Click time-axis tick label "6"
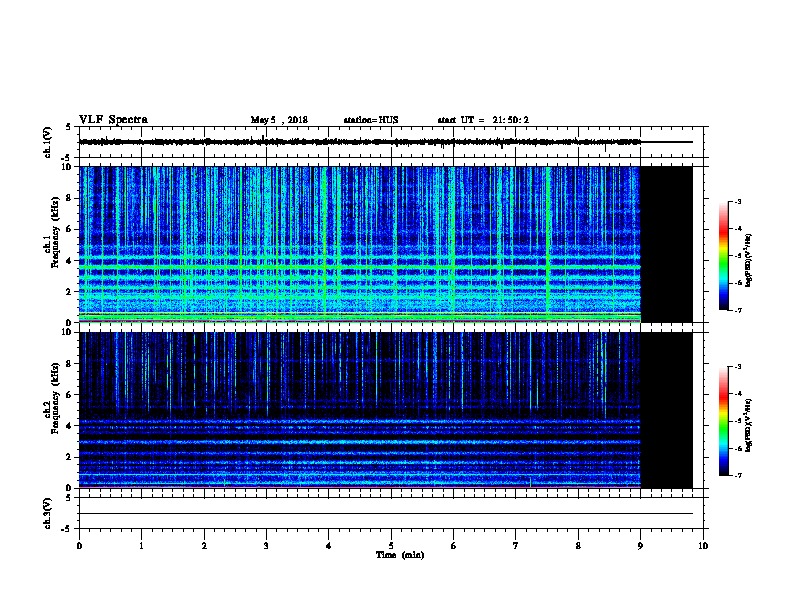This screenshot has height=612, width=792. pos(454,545)
